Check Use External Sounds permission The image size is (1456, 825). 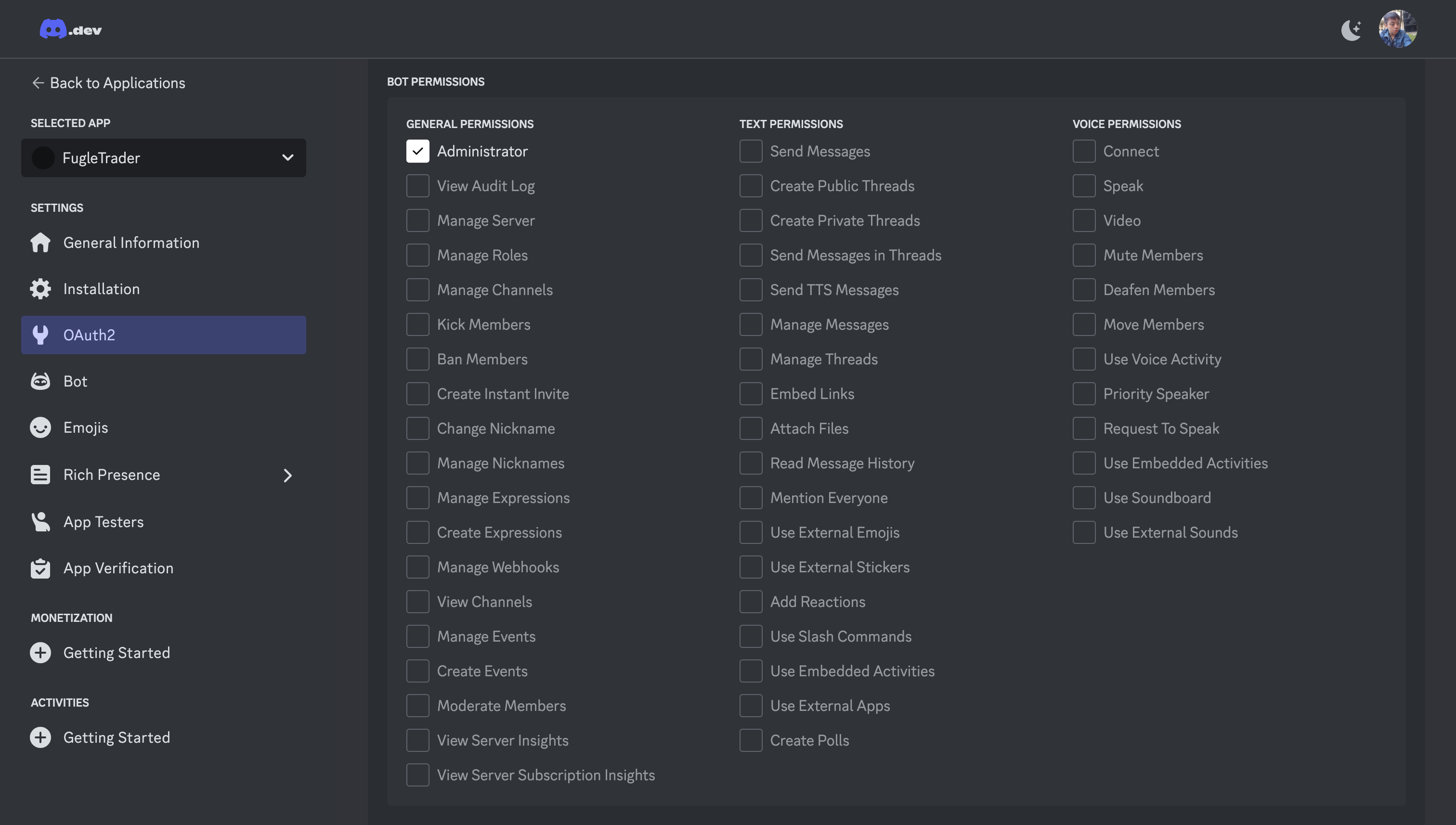[x=1084, y=533]
